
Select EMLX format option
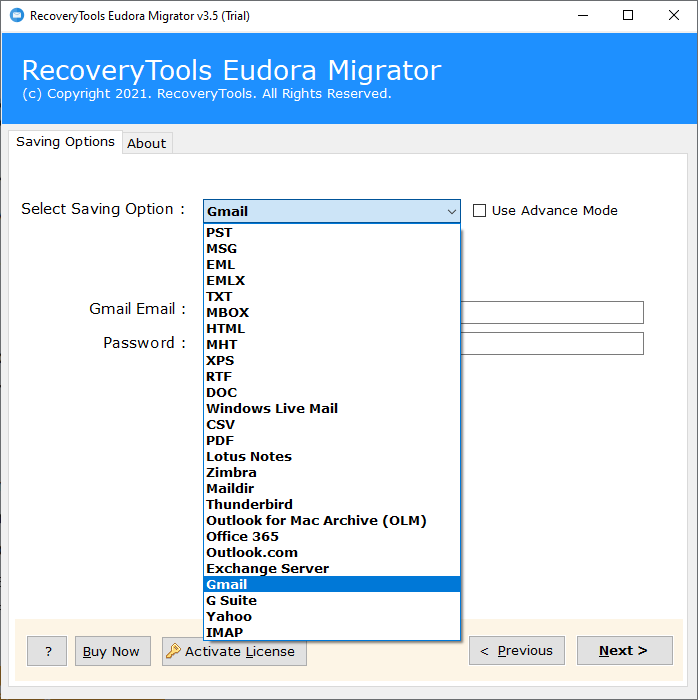(332, 281)
